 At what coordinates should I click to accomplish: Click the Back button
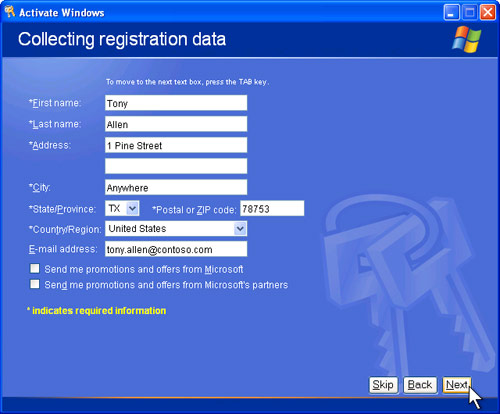click(420, 385)
